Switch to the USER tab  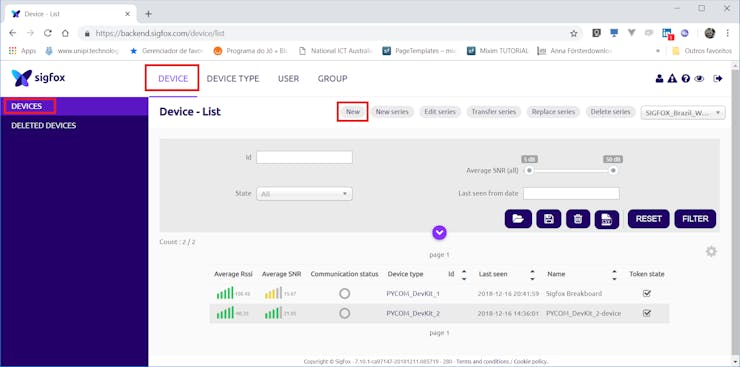point(288,79)
